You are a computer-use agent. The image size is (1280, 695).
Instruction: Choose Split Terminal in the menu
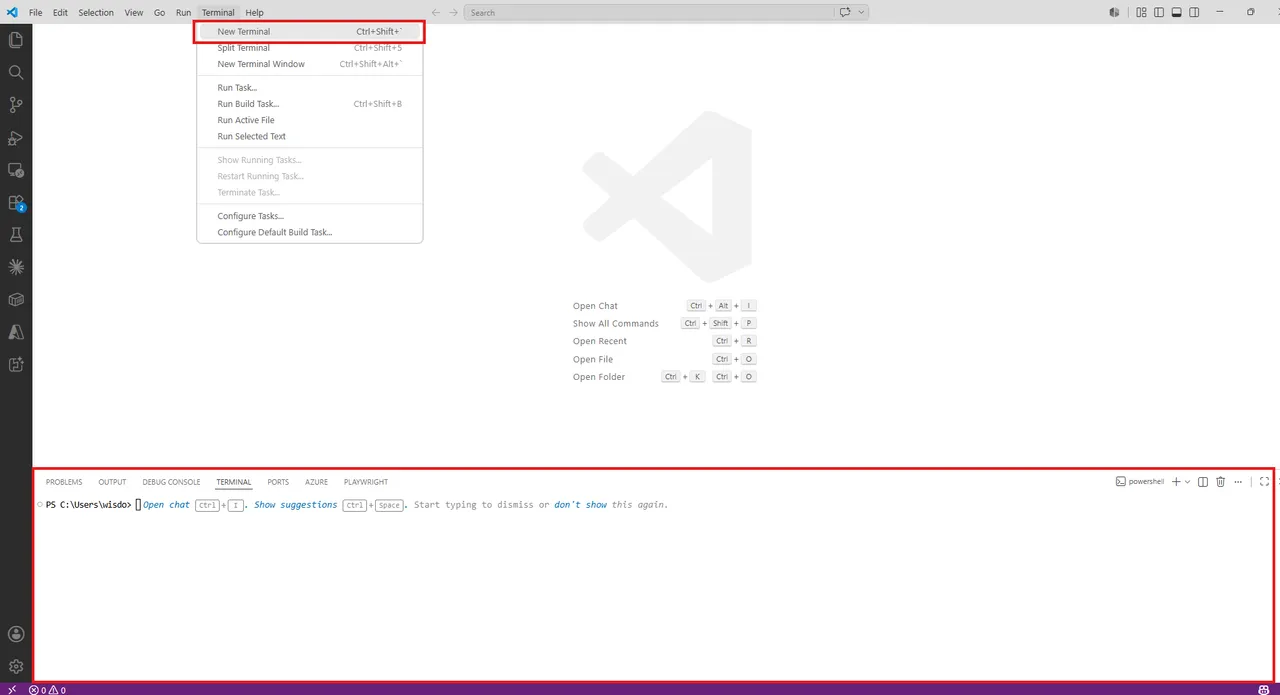310,48
